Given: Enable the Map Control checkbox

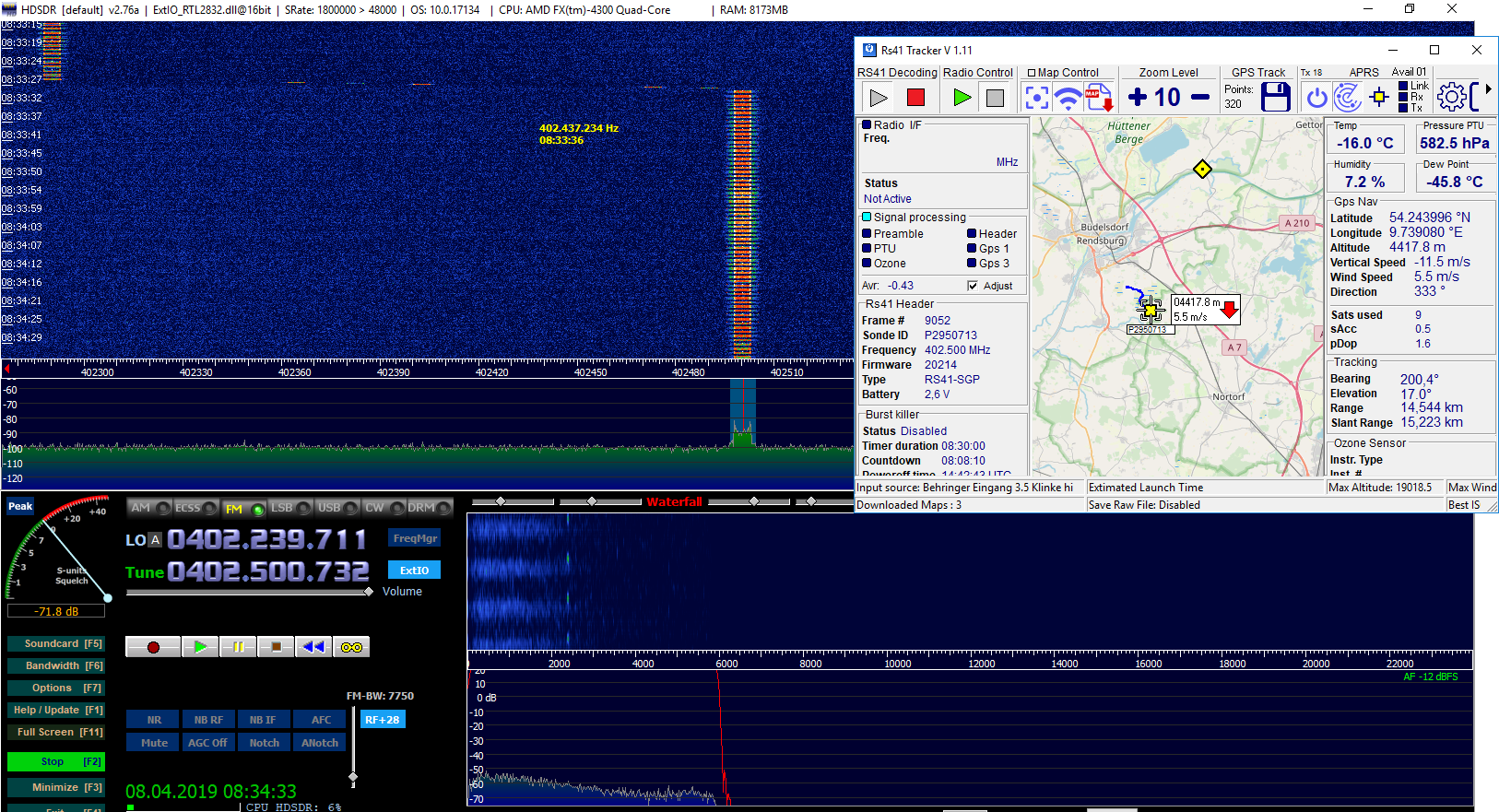Looking at the screenshot, I should coord(1032,73).
